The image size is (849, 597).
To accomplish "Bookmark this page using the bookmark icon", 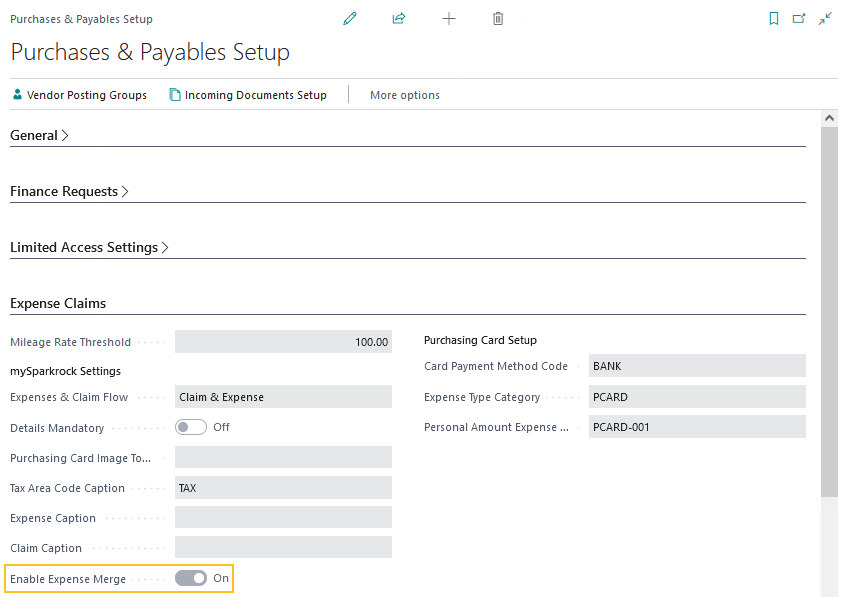I will click(x=773, y=18).
